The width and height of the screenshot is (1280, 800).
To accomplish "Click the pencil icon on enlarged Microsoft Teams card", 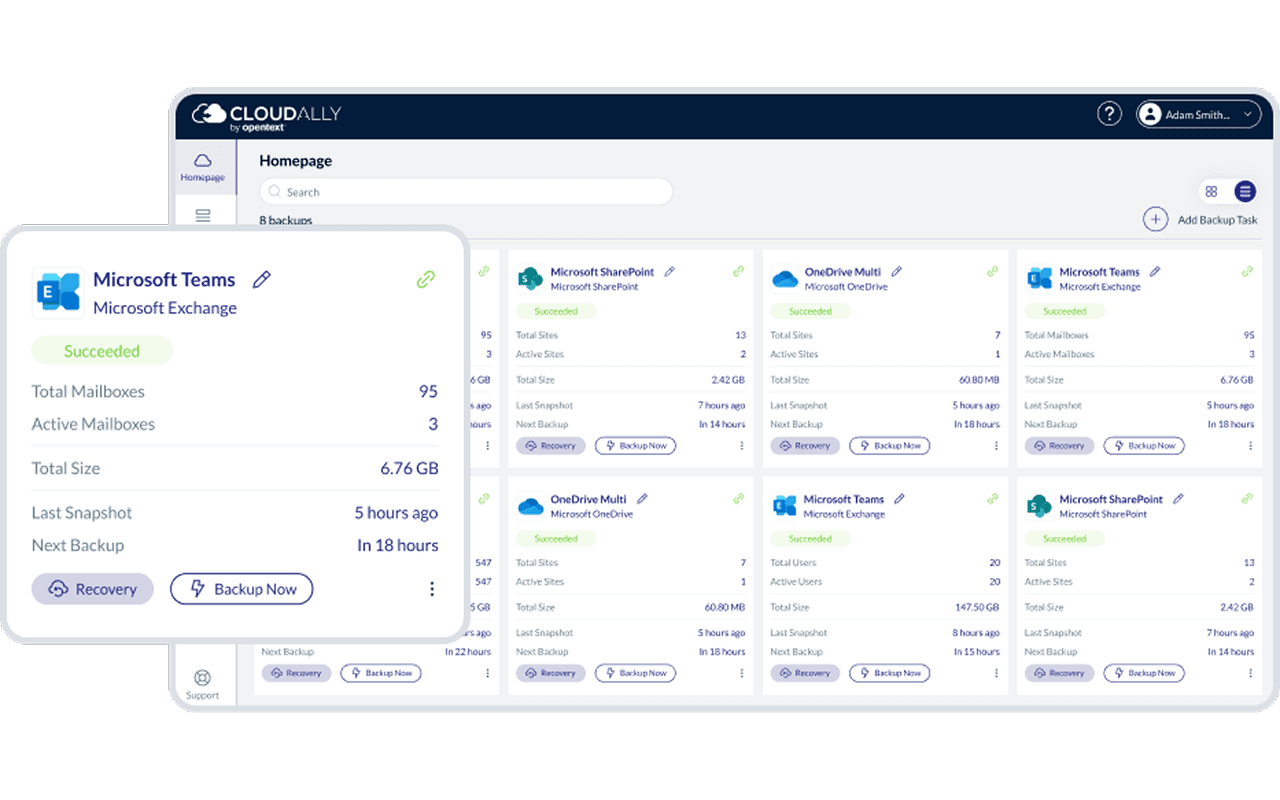I will pyautogui.click(x=262, y=280).
